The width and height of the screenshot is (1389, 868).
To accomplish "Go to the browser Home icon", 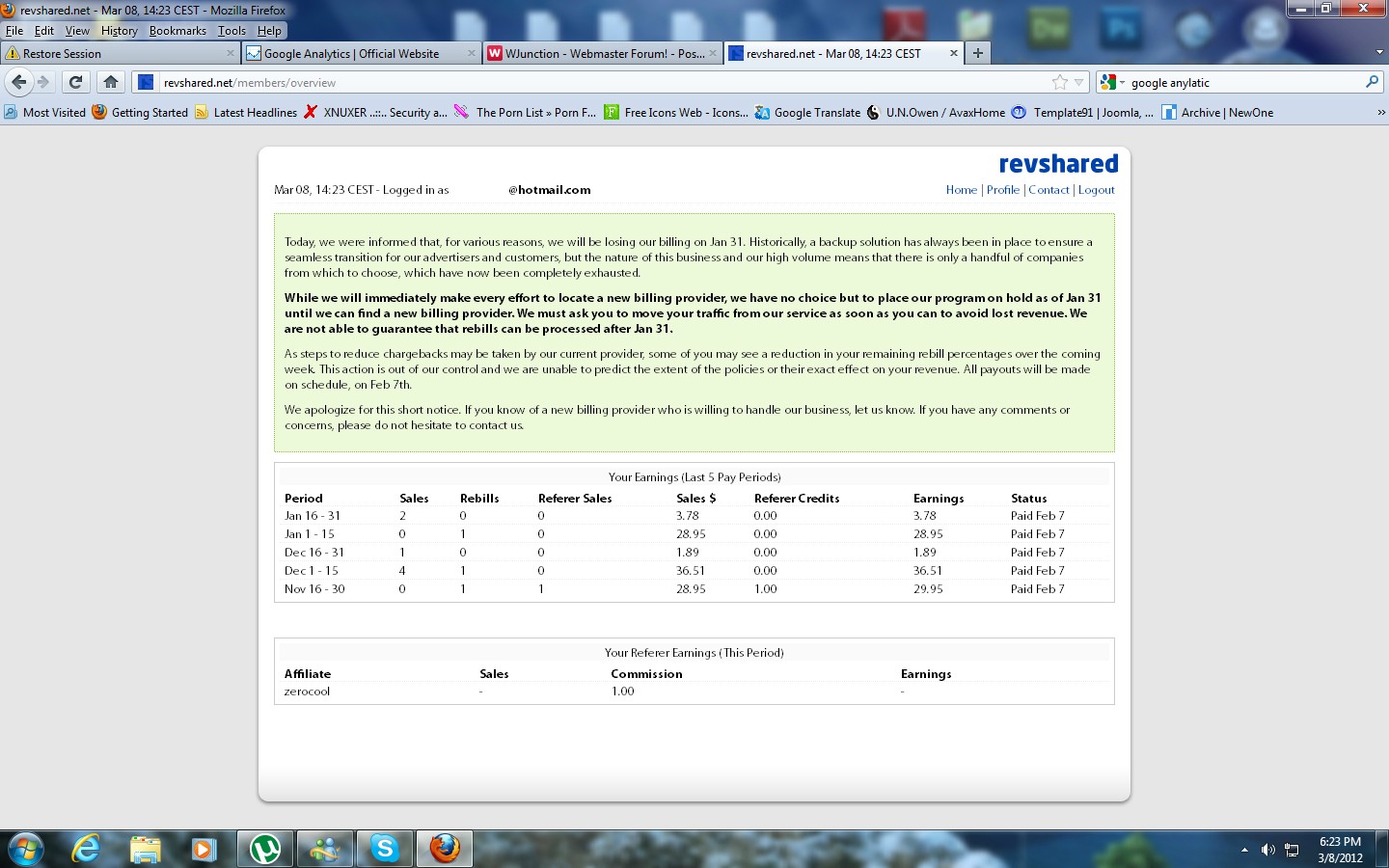I will (x=111, y=82).
